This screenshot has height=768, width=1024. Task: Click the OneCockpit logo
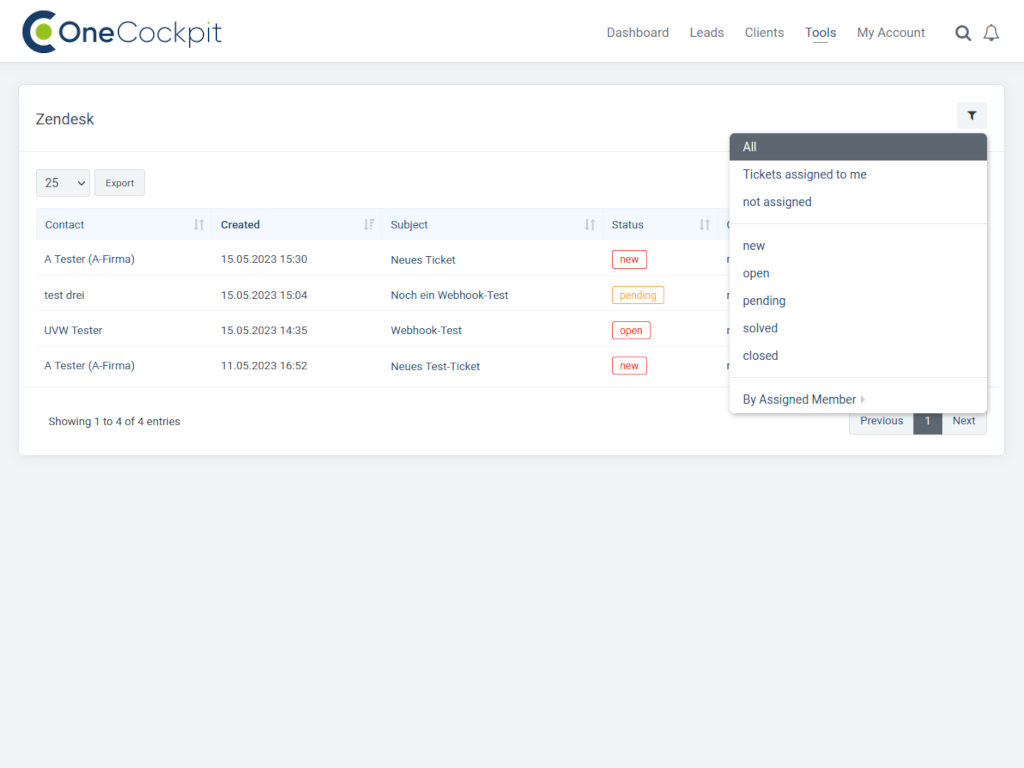(122, 32)
